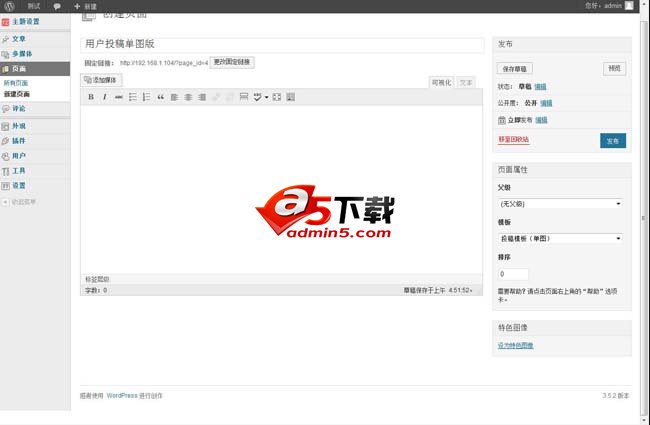
Task: Click the unlink toolbar icon
Action: coord(230,97)
